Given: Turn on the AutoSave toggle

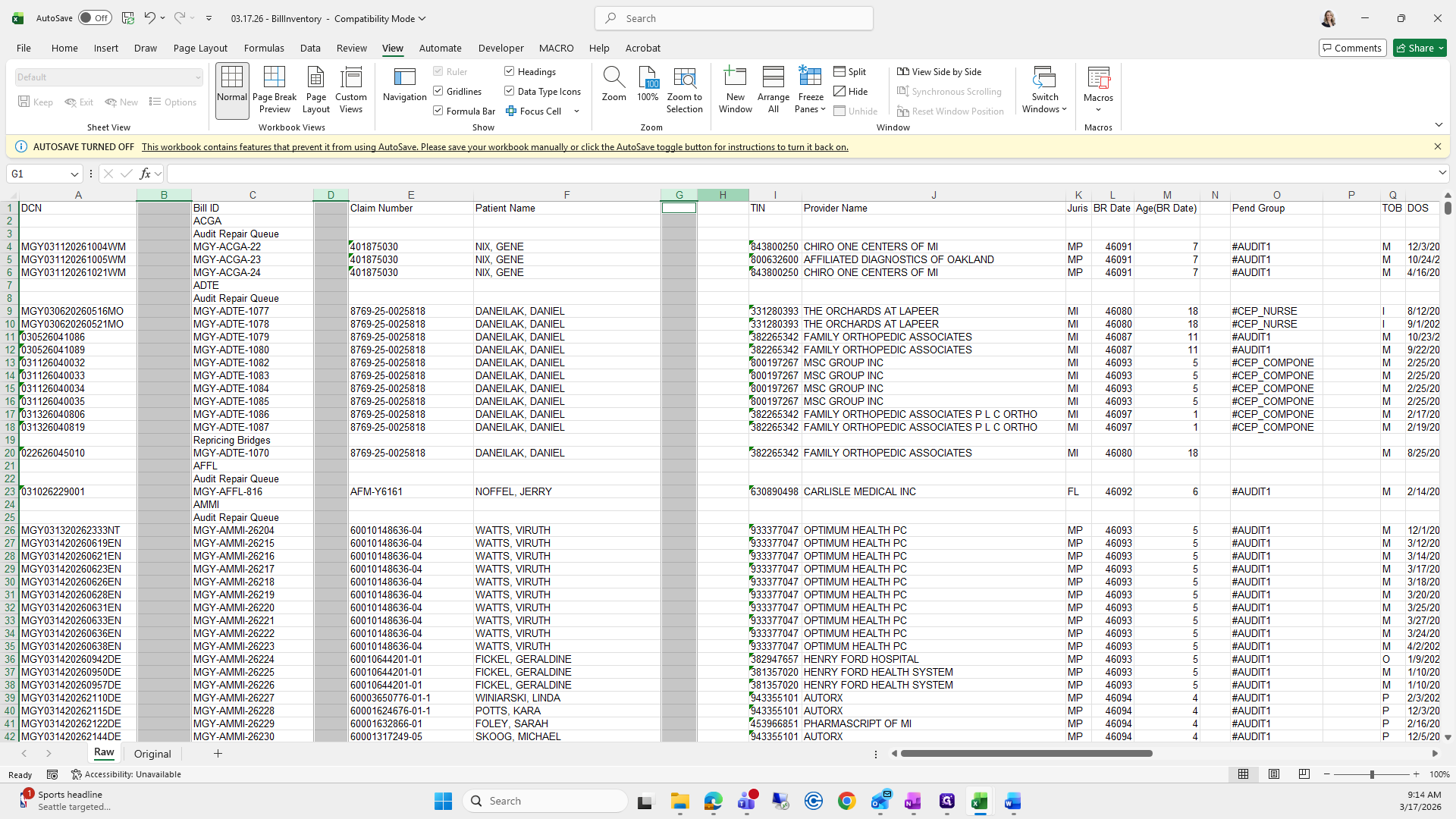Looking at the screenshot, I should 96,18.
